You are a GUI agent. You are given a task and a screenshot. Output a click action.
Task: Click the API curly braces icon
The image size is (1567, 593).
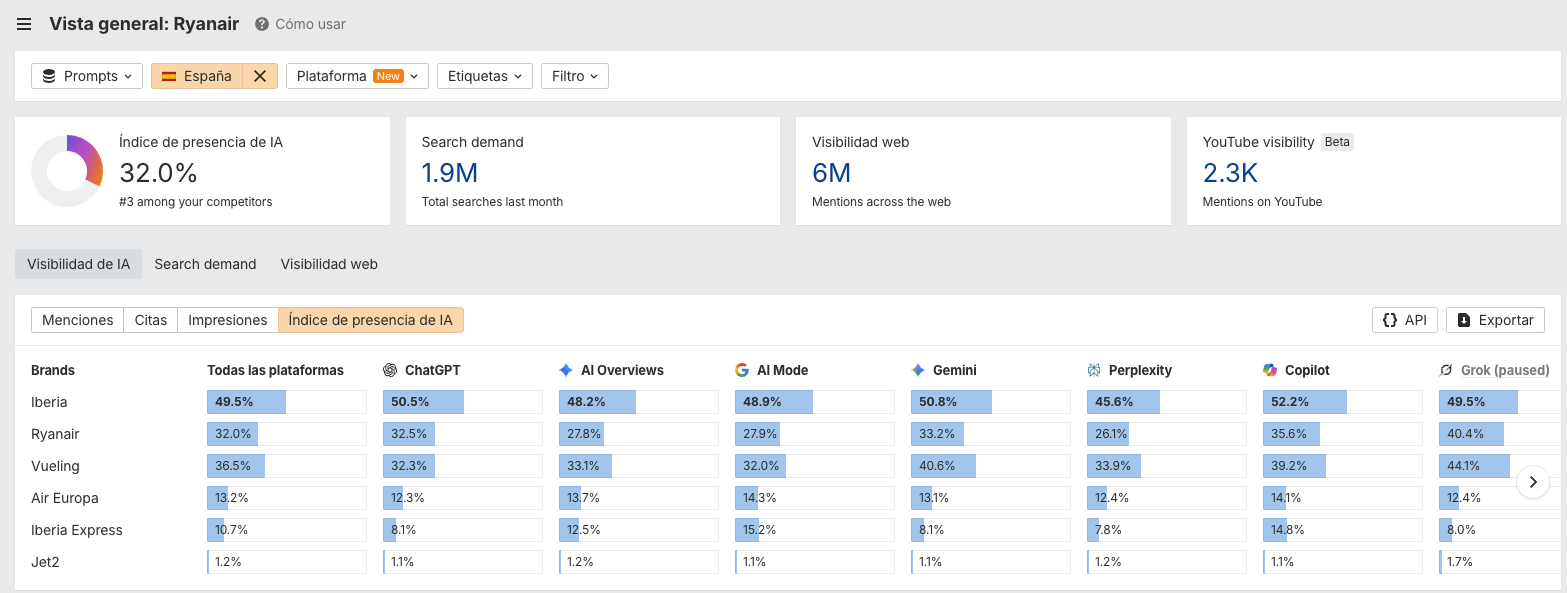click(x=1390, y=320)
